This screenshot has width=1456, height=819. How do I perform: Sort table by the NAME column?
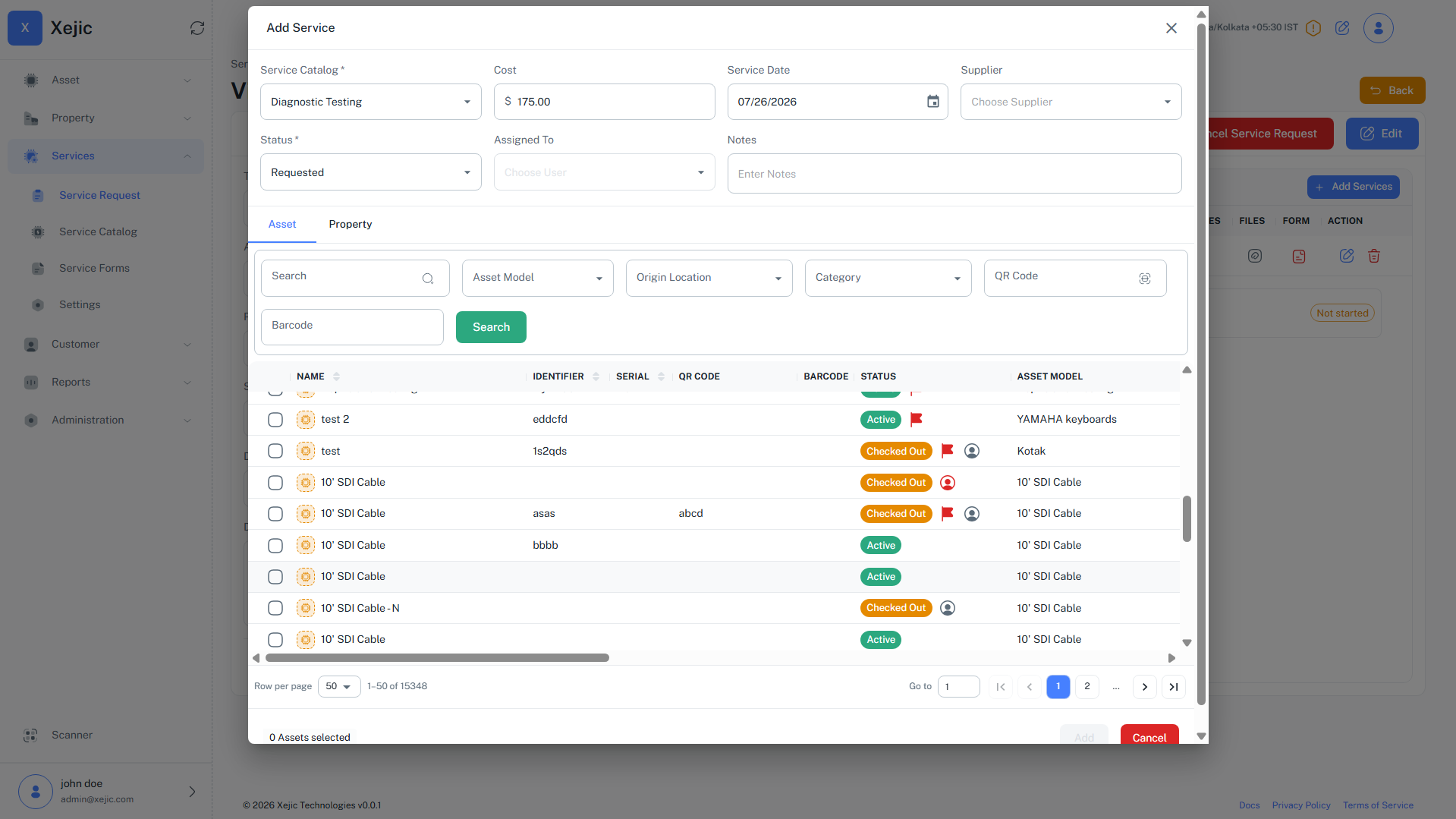click(336, 376)
